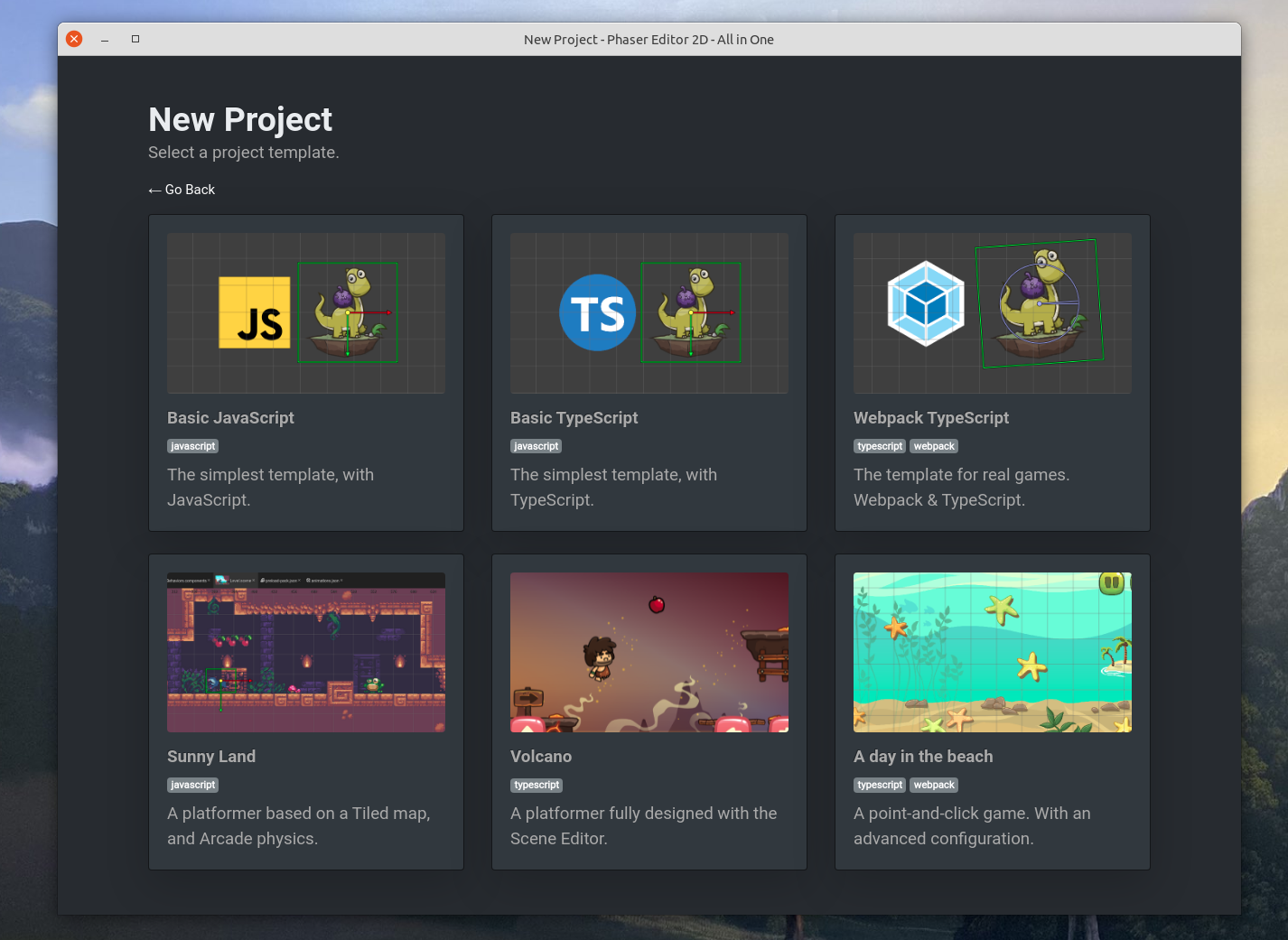Viewport: 1288px width, 940px height.
Task: Click the dino sprite in Basic TypeScript thumbnail
Action: click(x=691, y=312)
